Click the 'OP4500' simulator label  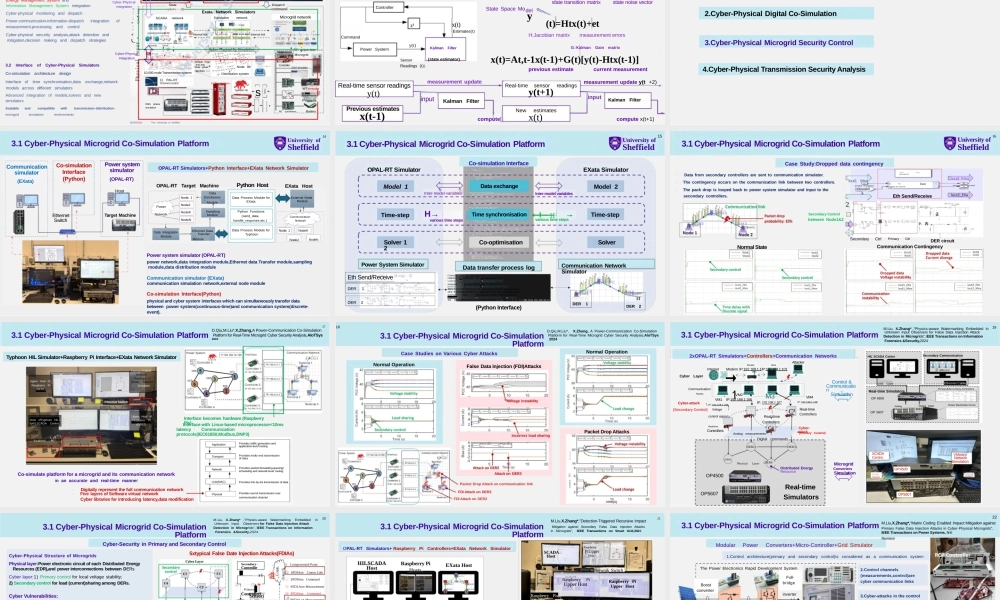coord(714,476)
